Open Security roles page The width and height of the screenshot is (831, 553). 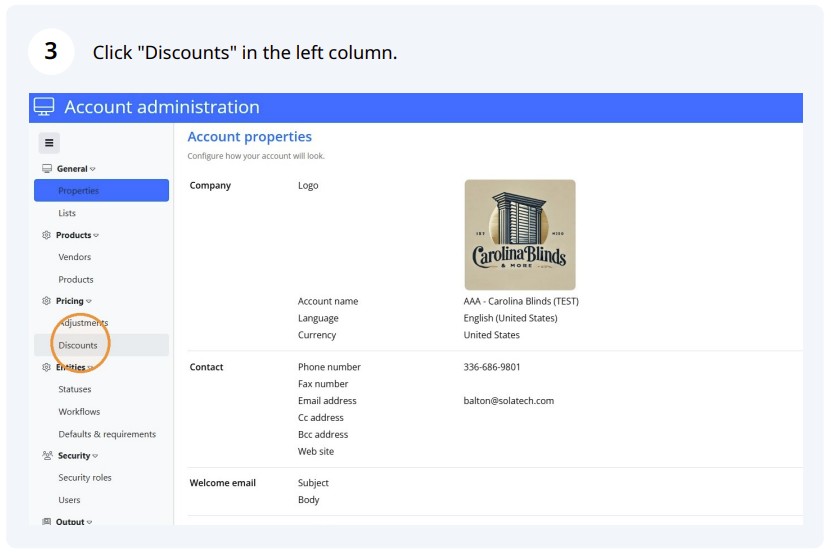pyautogui.click(x=85, y=478)
